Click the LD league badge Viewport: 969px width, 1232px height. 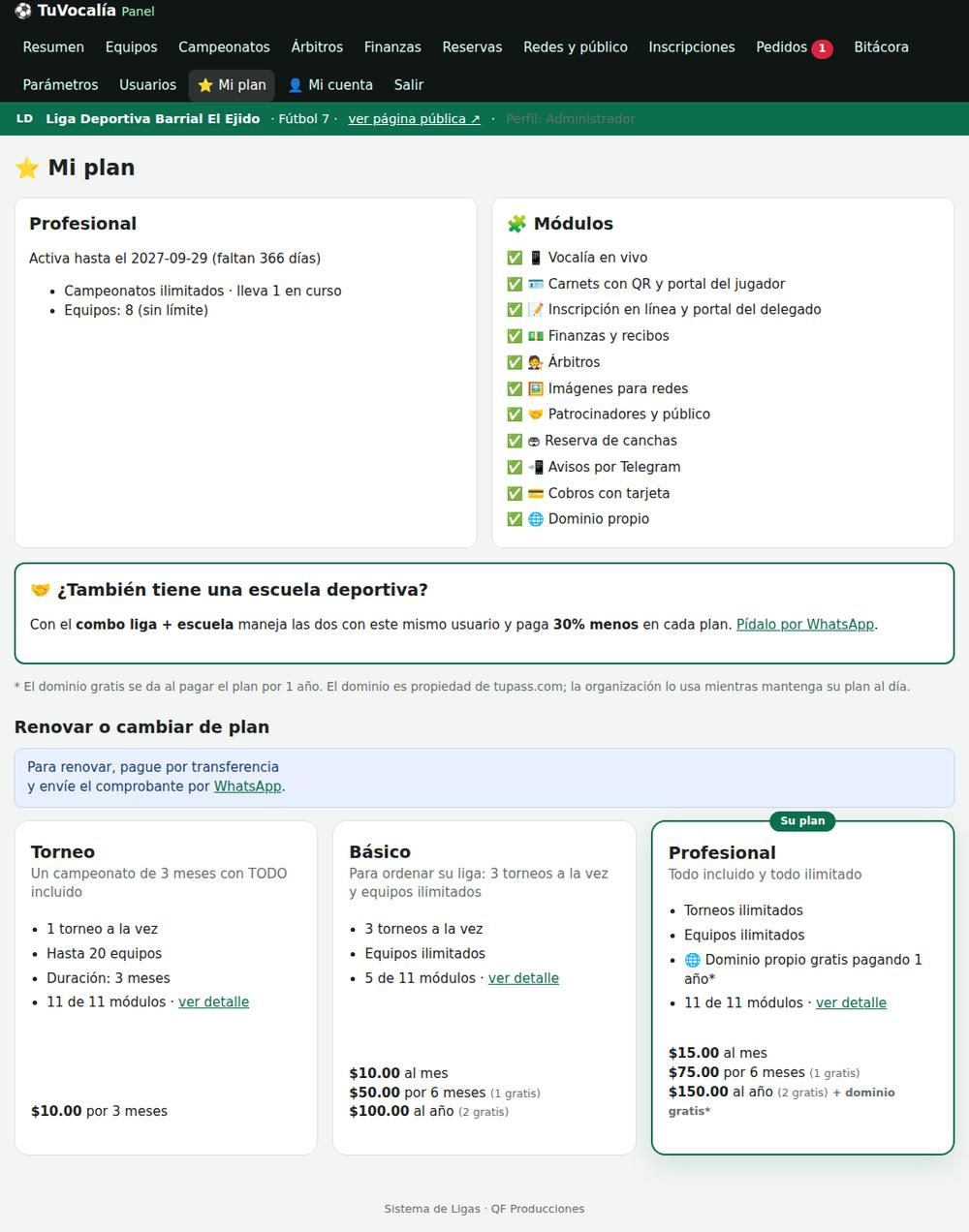point(24,118)
